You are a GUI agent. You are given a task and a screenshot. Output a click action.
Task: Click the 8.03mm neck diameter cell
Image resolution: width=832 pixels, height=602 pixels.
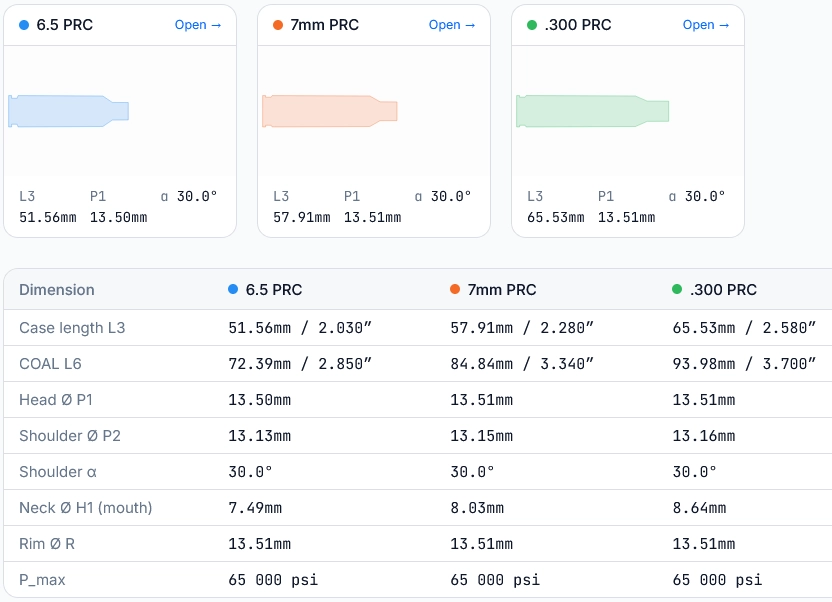pyautogui.click(x=477, y=508)
